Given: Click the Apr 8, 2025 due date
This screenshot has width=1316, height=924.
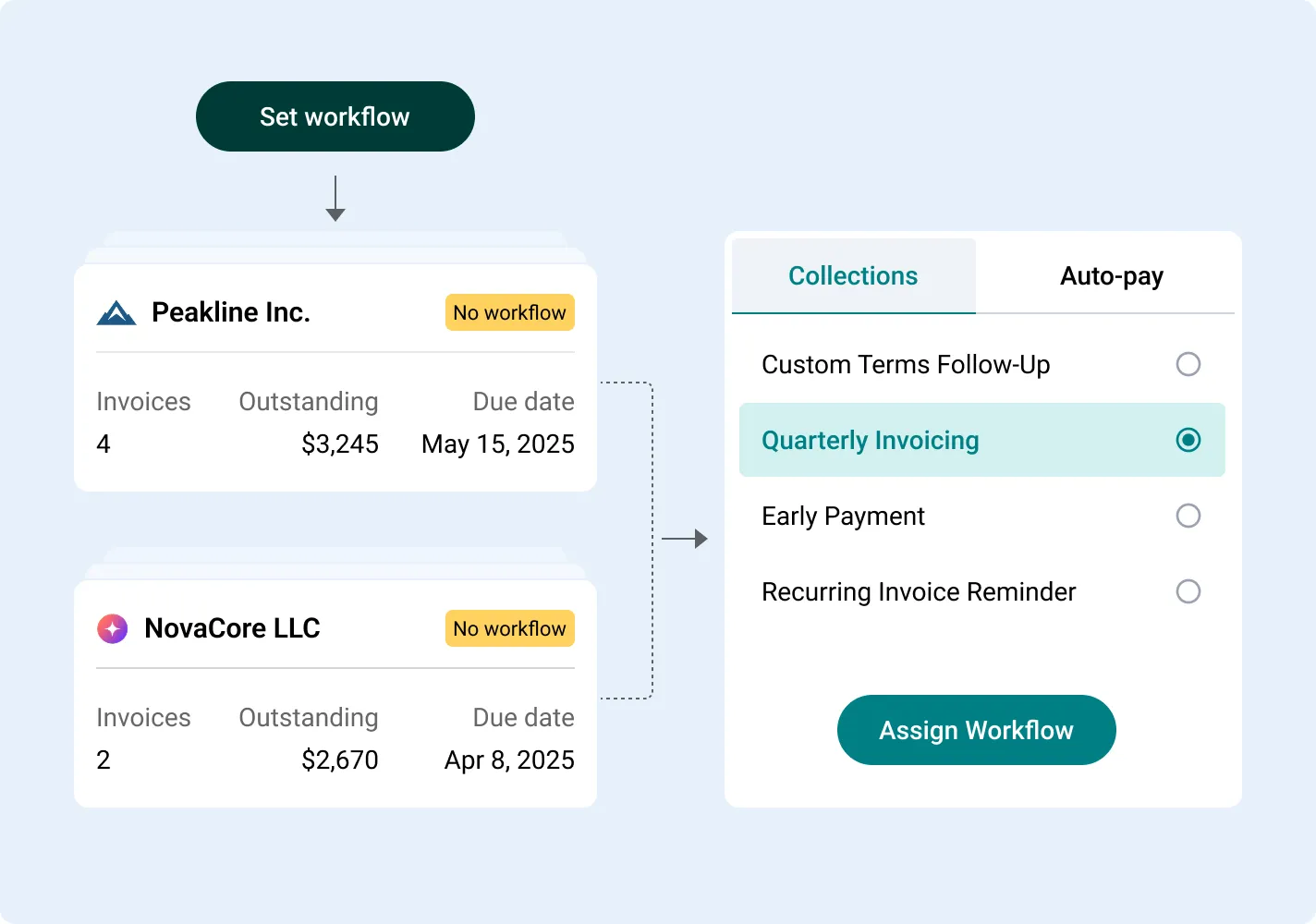Looking at the screenshot, I should click(x=509, y=760).
